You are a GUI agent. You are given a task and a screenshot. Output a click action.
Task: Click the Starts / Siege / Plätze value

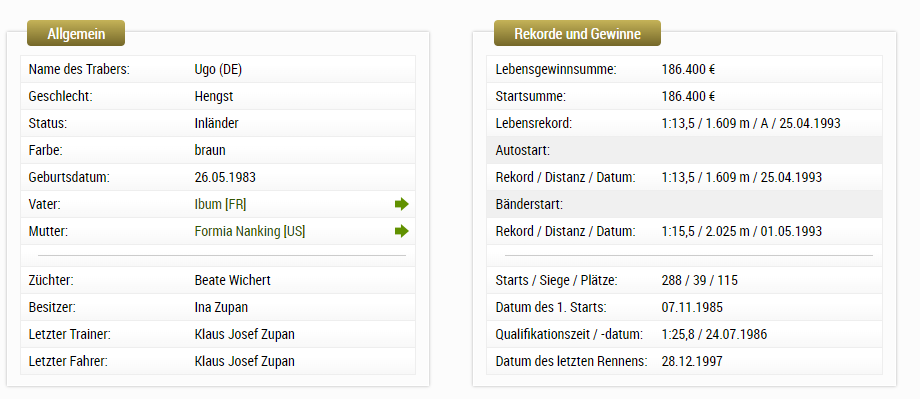click(x=699, y=280)
